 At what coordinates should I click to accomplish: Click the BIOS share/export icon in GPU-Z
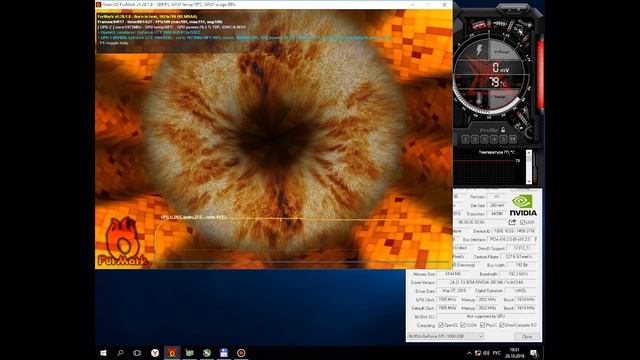click(512, 222)
